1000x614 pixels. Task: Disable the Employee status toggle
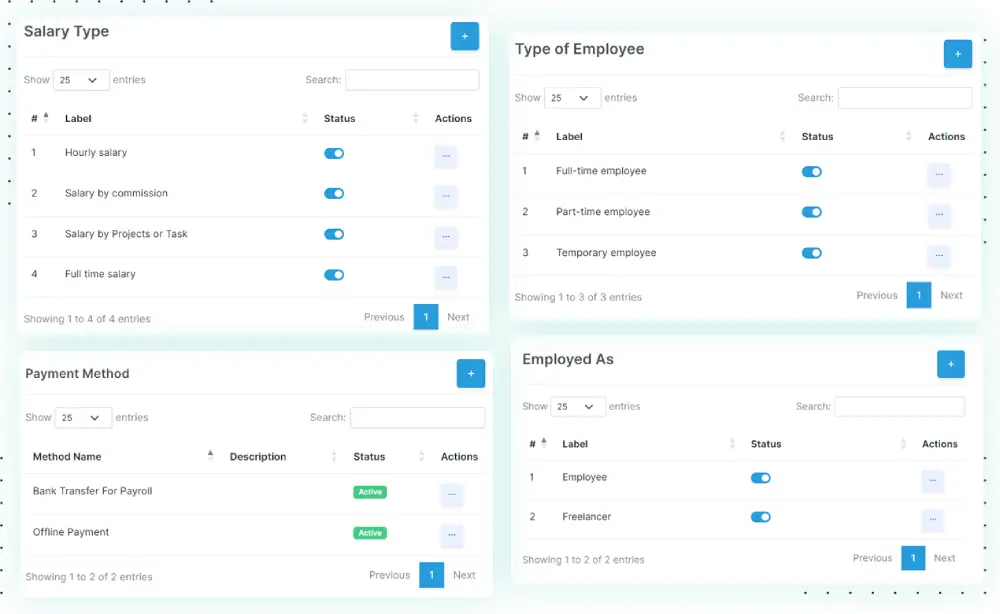[x=761, y=478]
